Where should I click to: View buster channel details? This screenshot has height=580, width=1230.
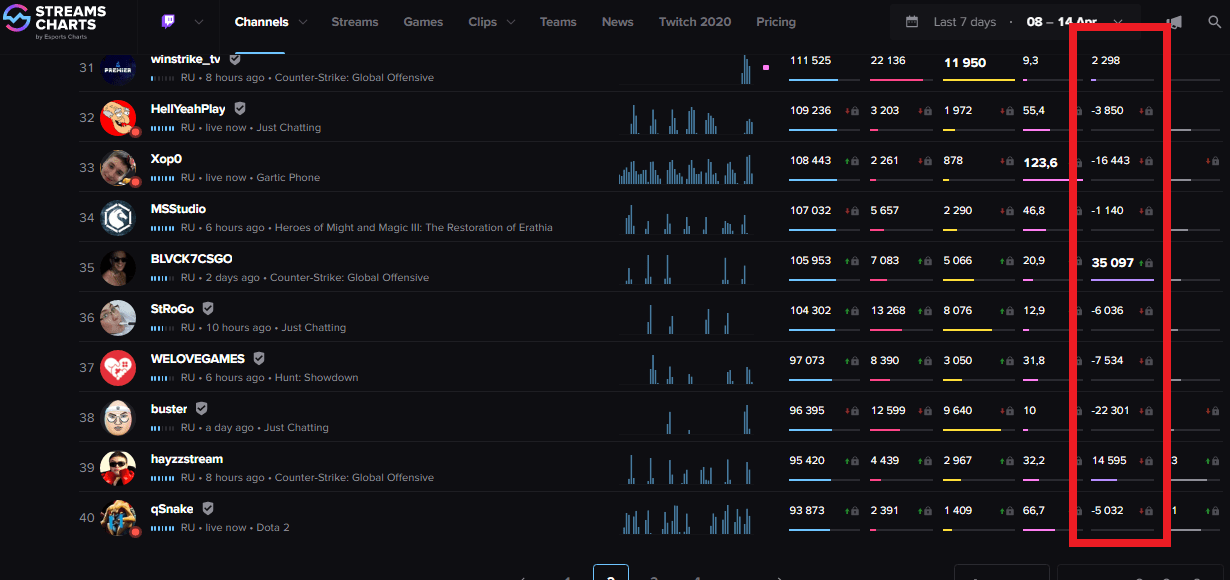tap(169, 409)
